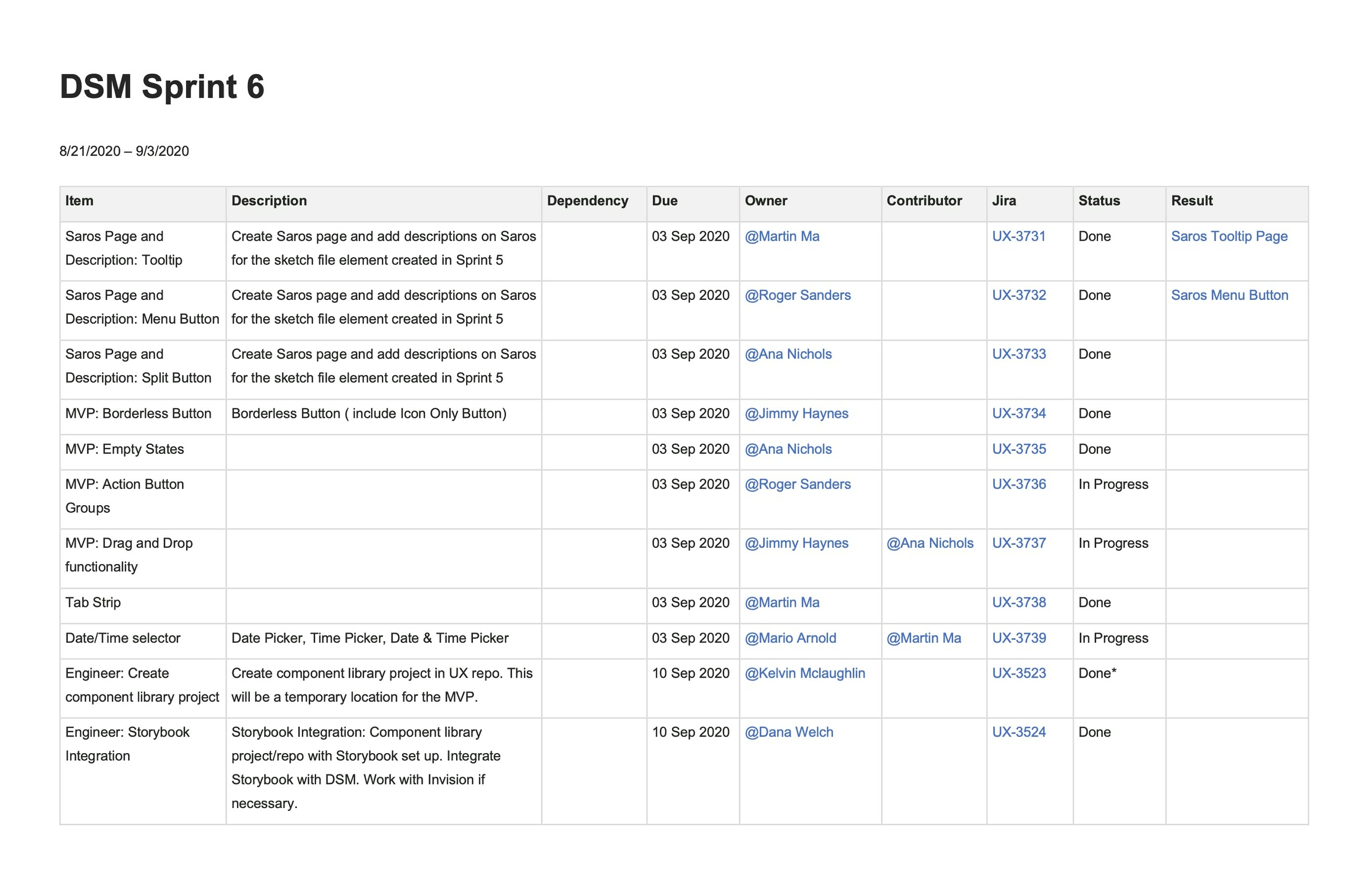
Task: Click '10 Sep 2020' due date for Dana Welch
Action: tap(690, 732)
